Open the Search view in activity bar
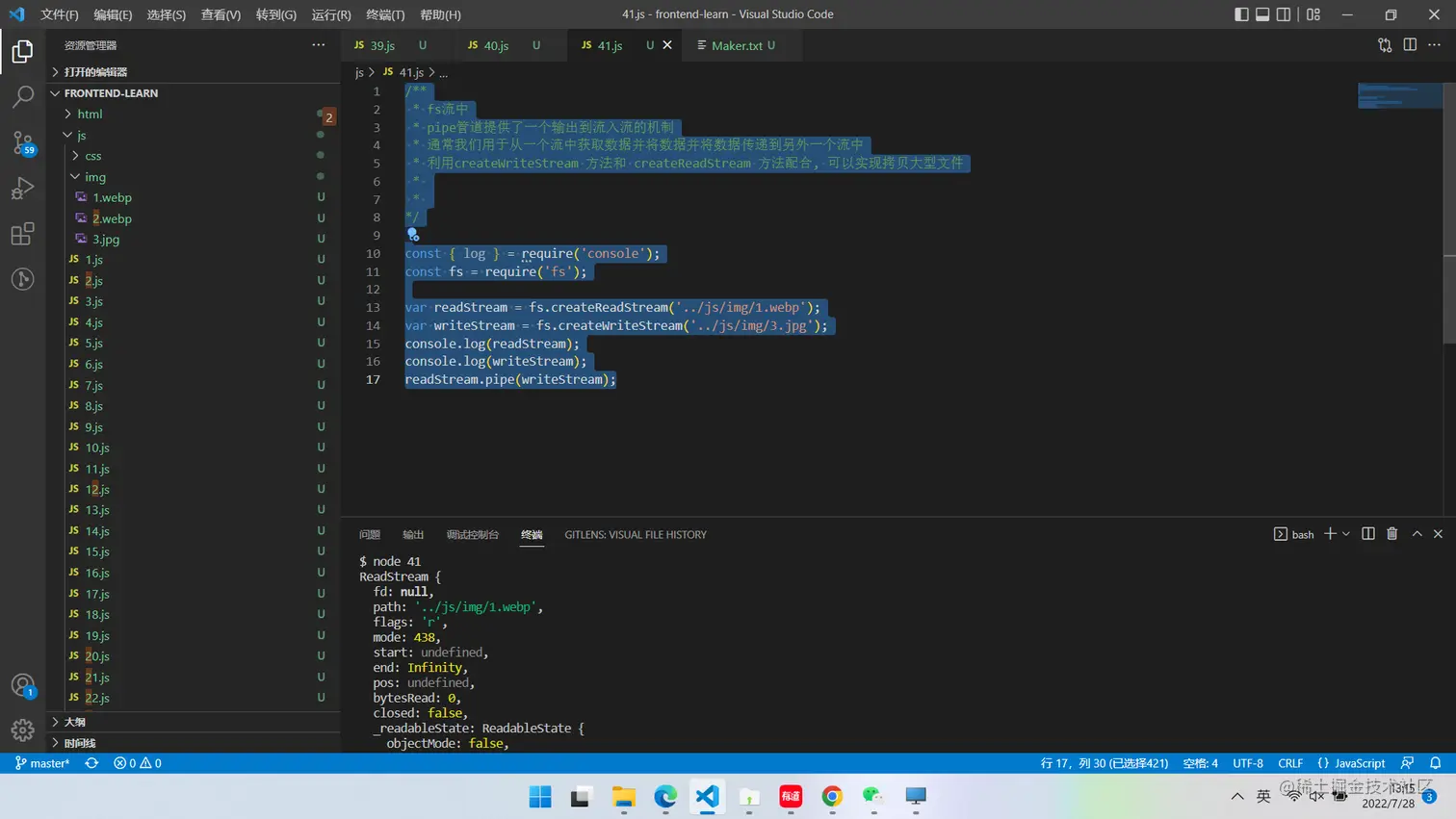1456x819 pixels. point(22,96)
